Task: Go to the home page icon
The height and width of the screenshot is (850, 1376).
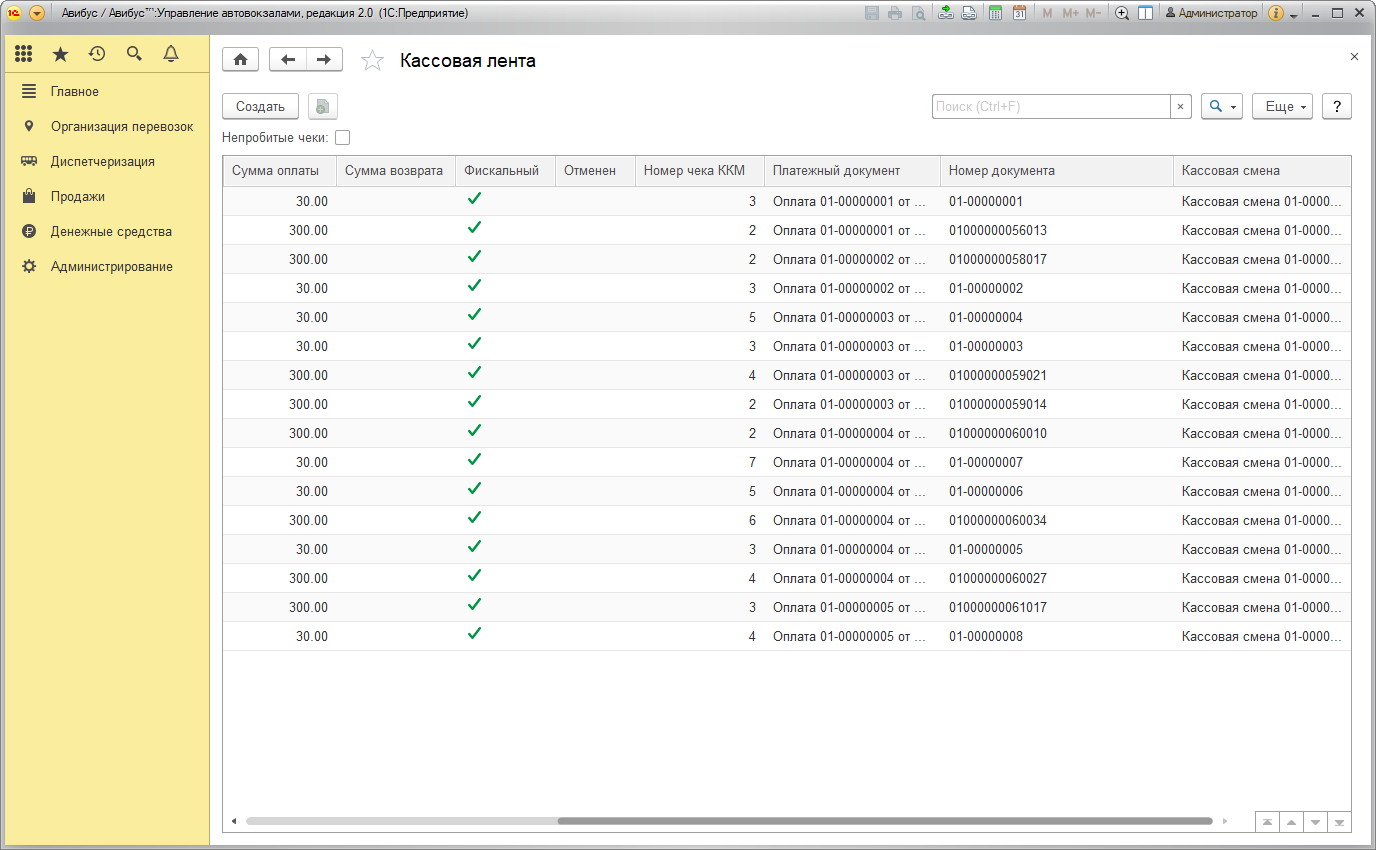Action: tap(240, 60)
